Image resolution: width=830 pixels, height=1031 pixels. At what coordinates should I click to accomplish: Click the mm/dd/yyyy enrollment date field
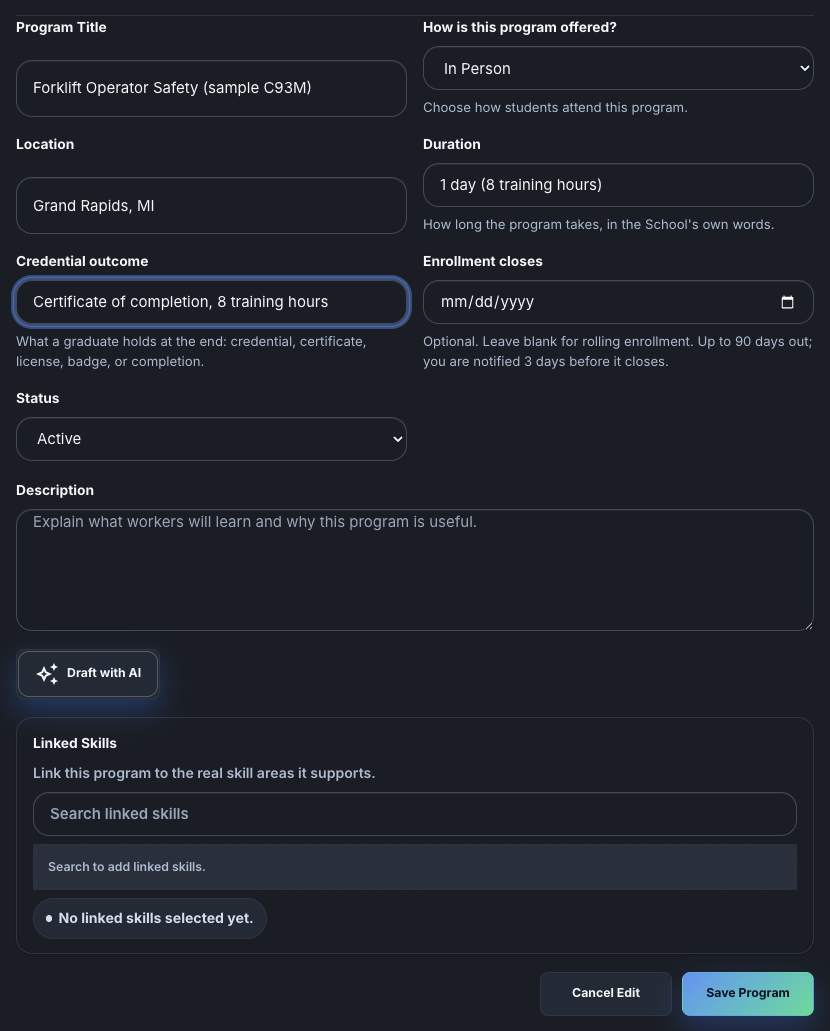(618, 302)
